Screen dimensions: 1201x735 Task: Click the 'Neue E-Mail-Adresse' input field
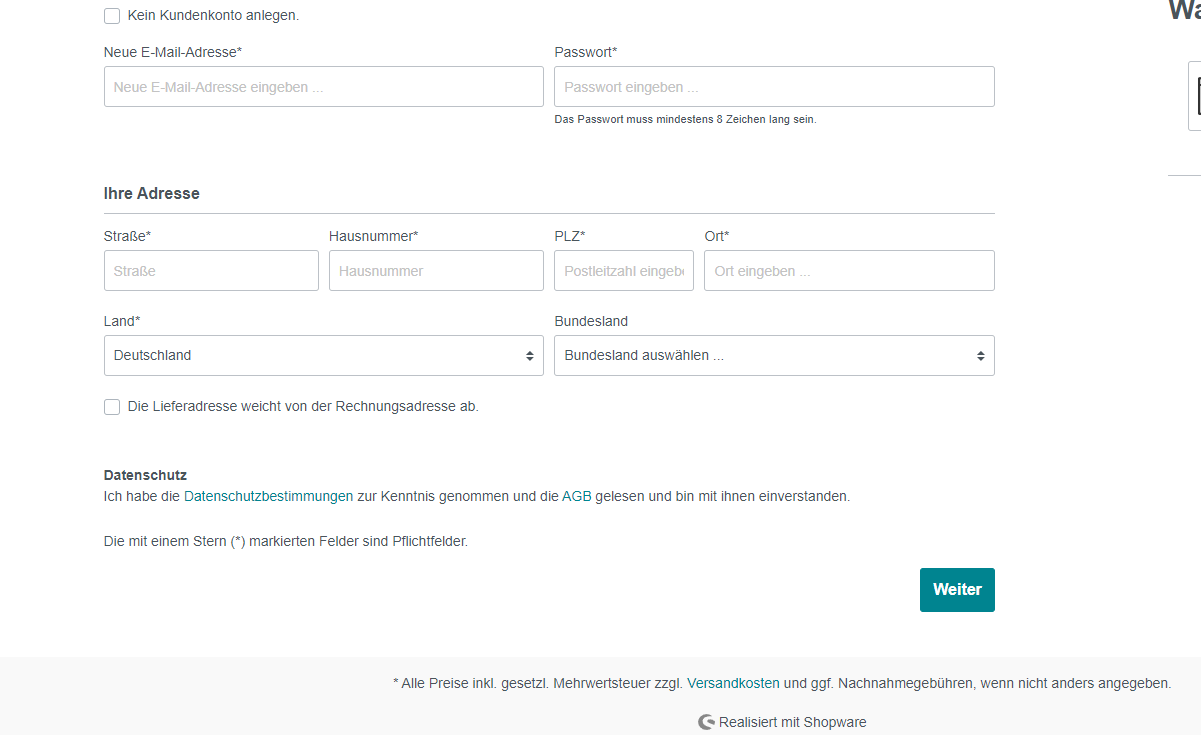323,86
